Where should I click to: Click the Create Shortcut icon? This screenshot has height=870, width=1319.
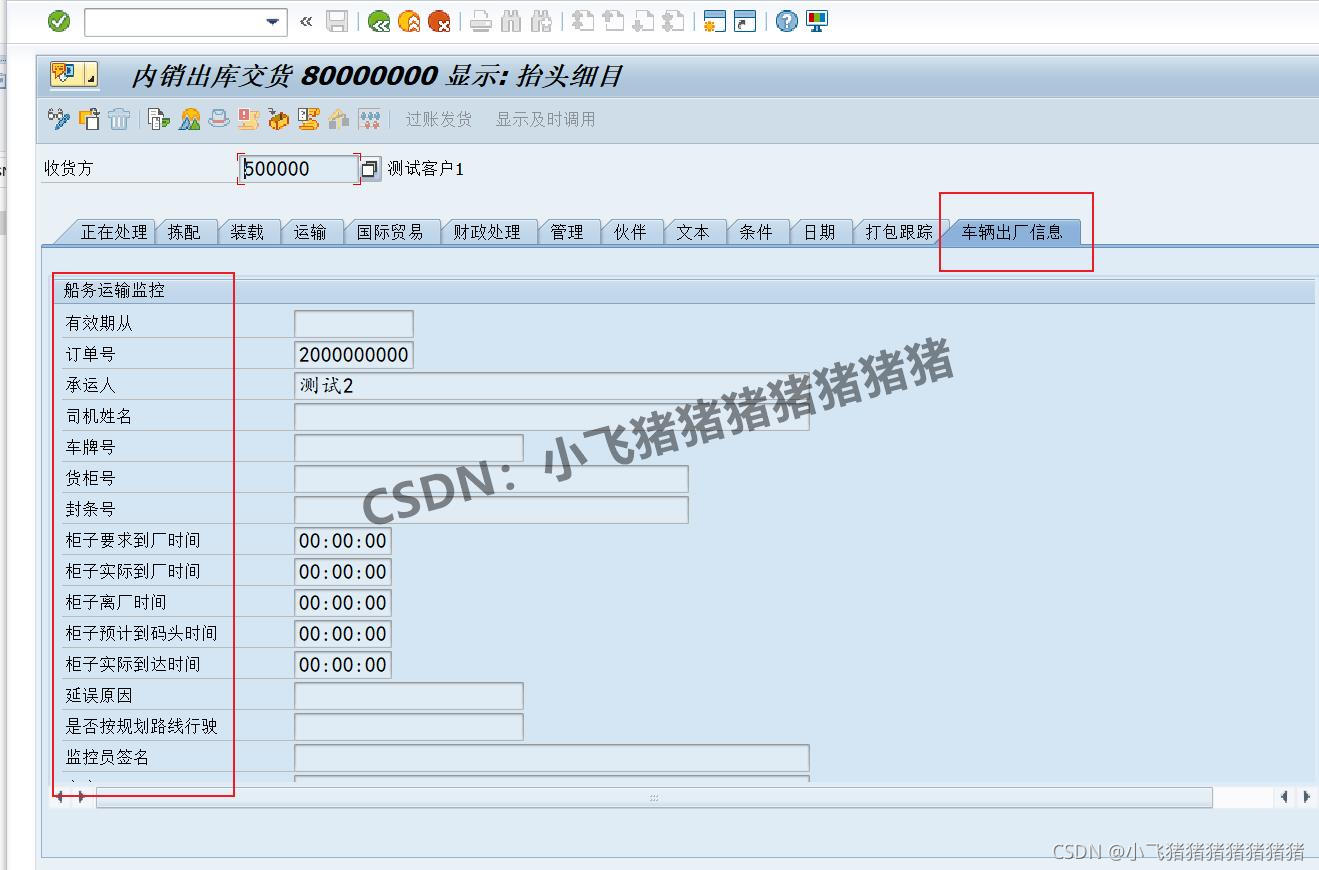point(745,21)
